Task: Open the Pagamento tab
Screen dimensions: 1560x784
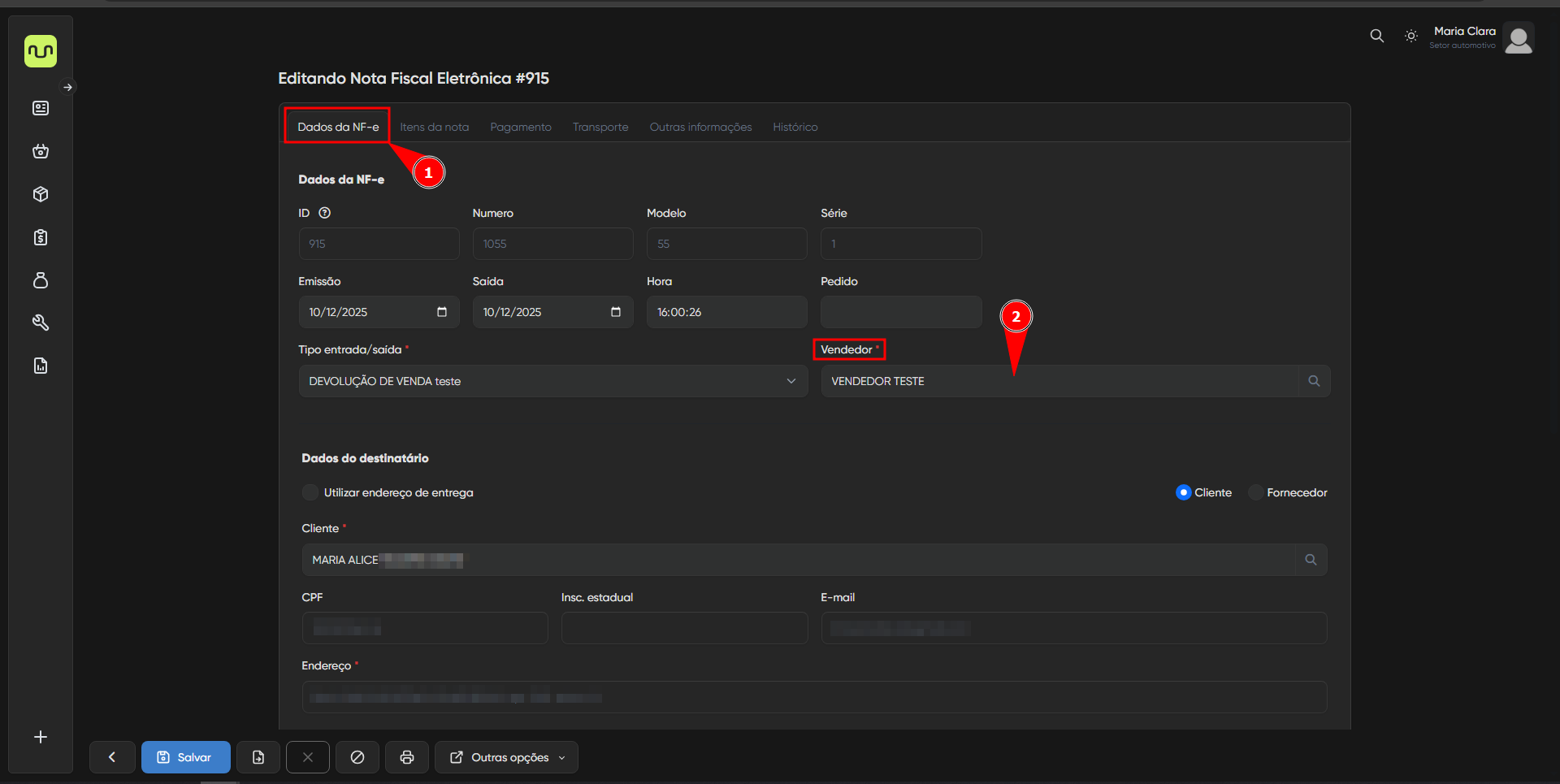Action: coord(520,127)
